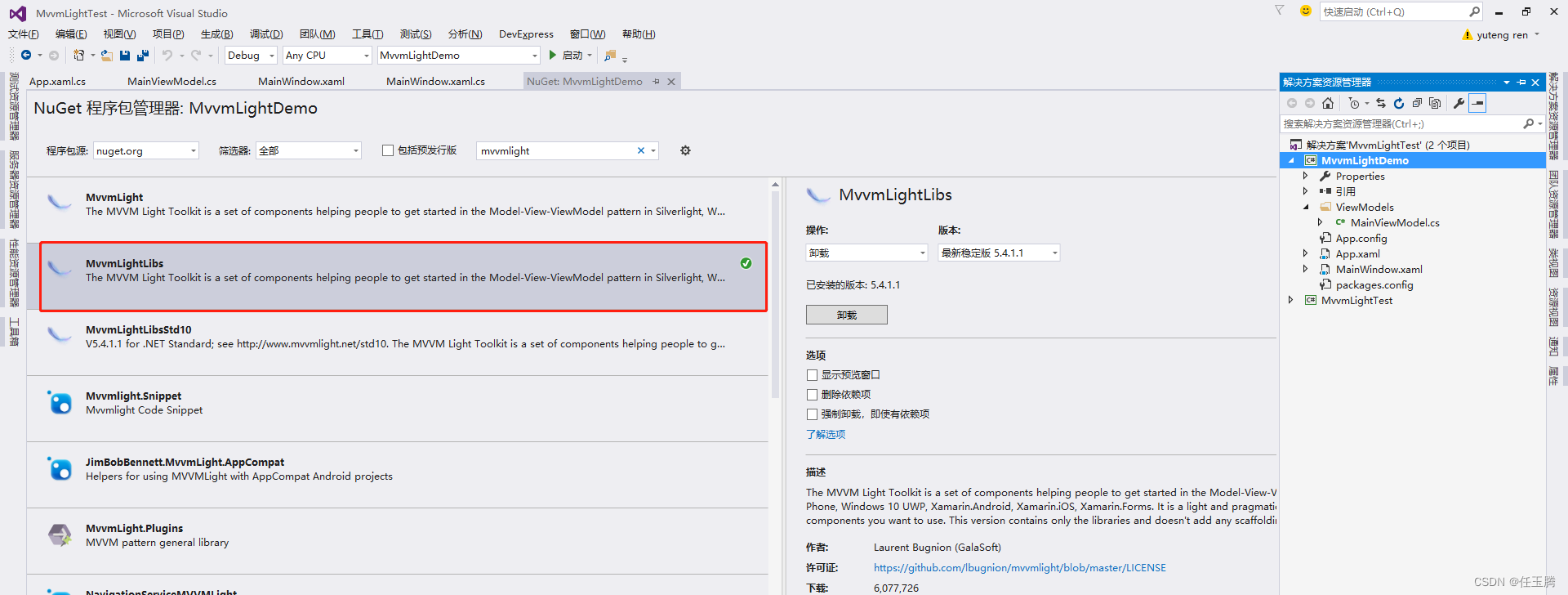Expand the MainWindow.xaml tree node
Image resolution: width=1568 pixels, height=595 pixels.
[1306, 269]
